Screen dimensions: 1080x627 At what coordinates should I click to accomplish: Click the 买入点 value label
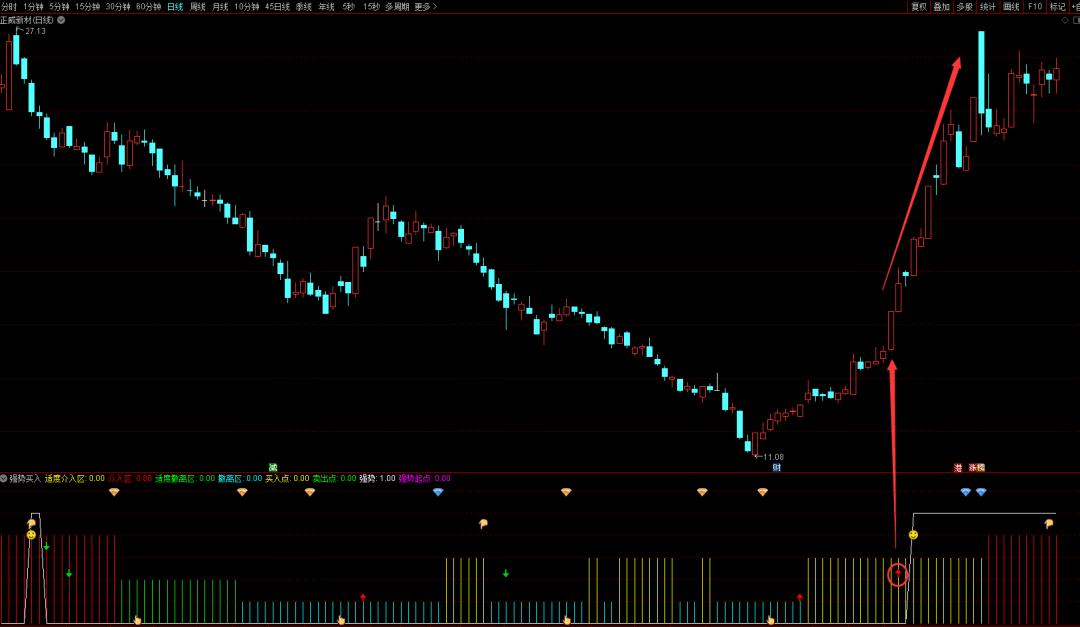click(x=287, y=478)
